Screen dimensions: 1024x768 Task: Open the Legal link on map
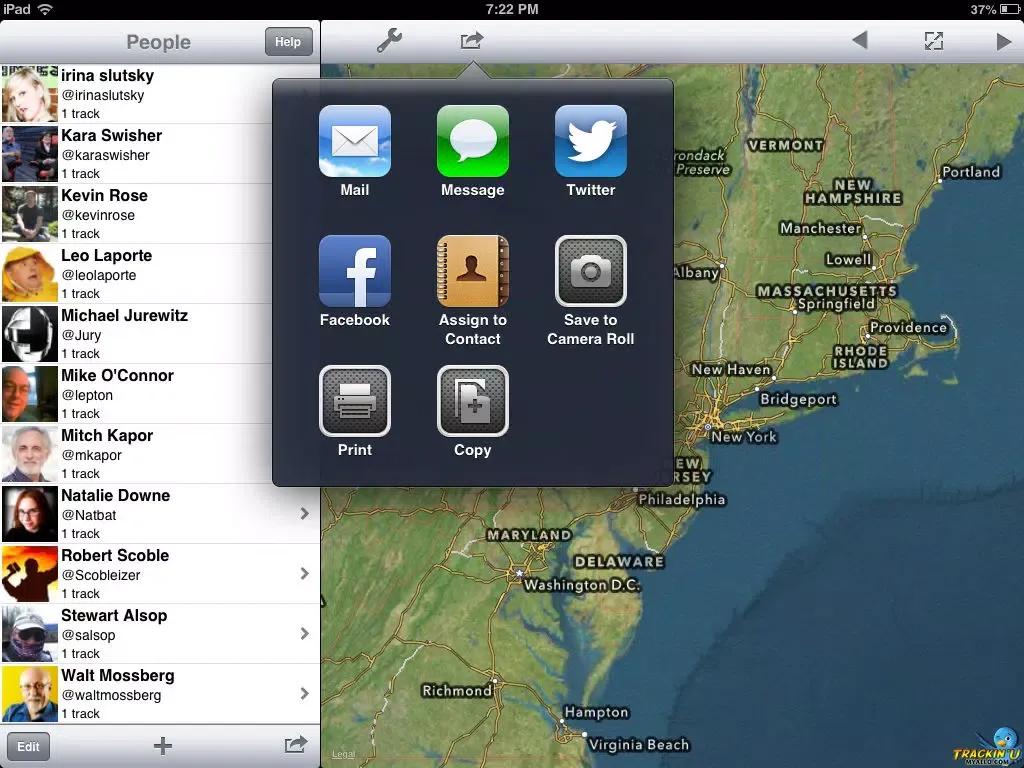click(344, 754)
